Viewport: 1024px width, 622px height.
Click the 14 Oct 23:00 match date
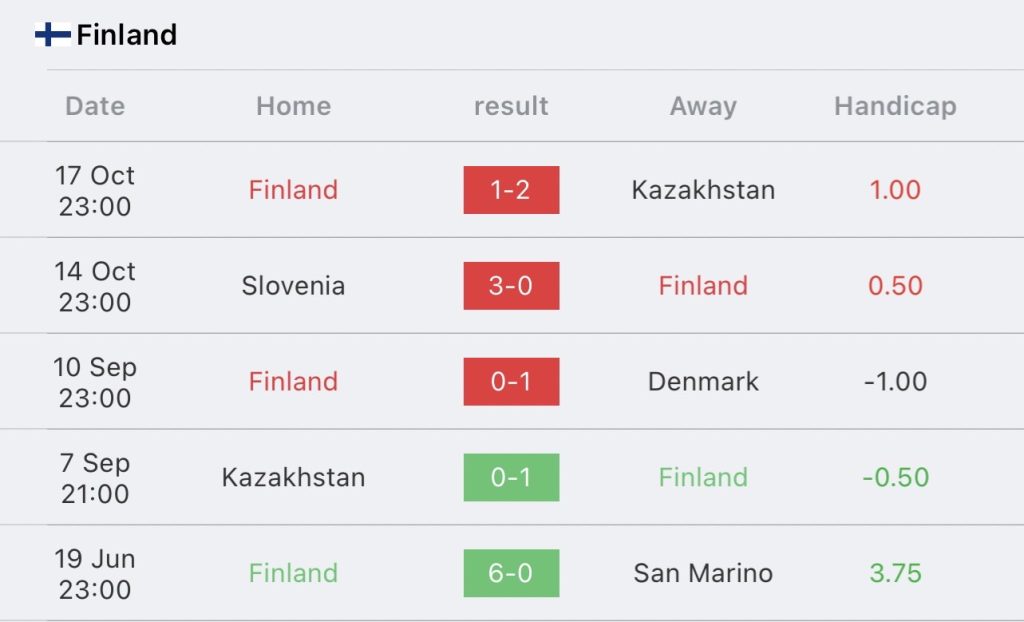(95, 286)
